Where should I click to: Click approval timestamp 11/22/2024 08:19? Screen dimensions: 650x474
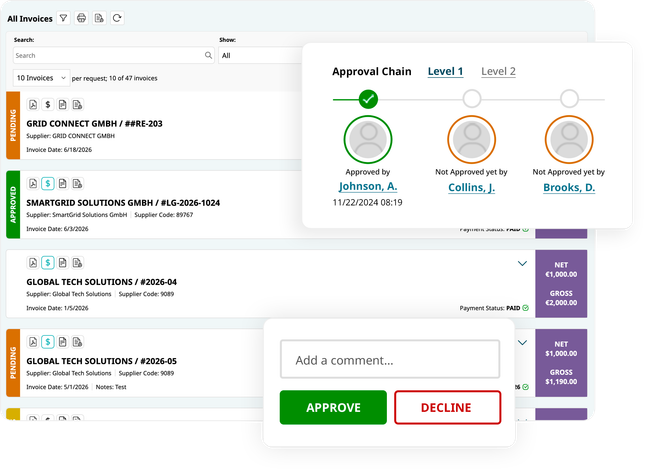pos(367,202)
